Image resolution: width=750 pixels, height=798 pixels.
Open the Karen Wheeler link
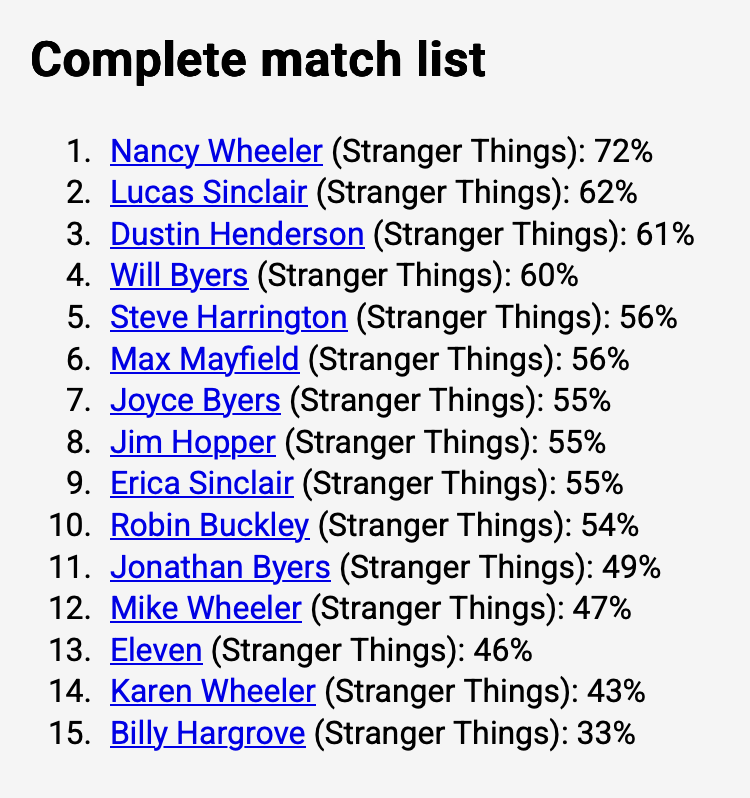point(213,691)
